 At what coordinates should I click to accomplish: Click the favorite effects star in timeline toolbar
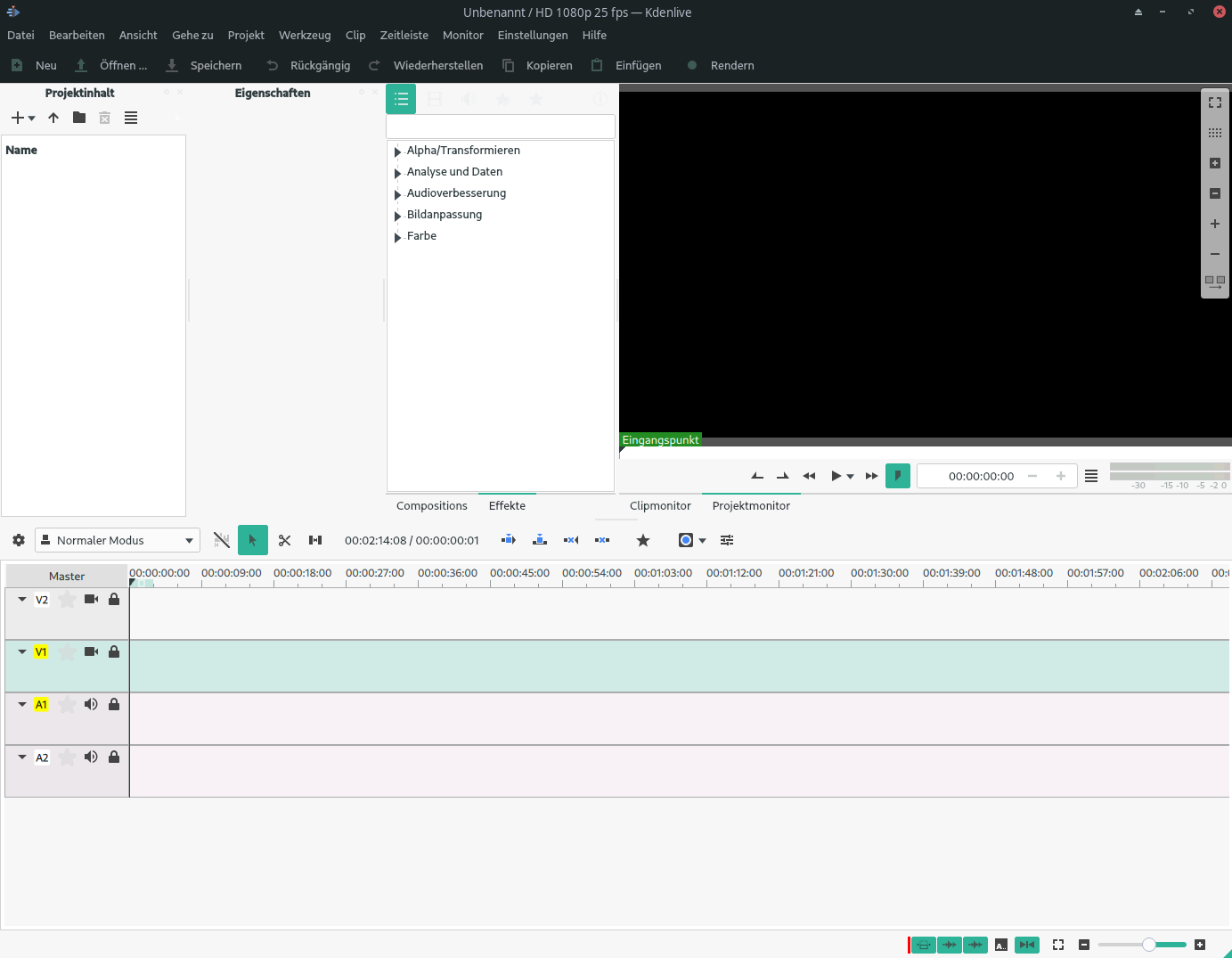point(643,540)
